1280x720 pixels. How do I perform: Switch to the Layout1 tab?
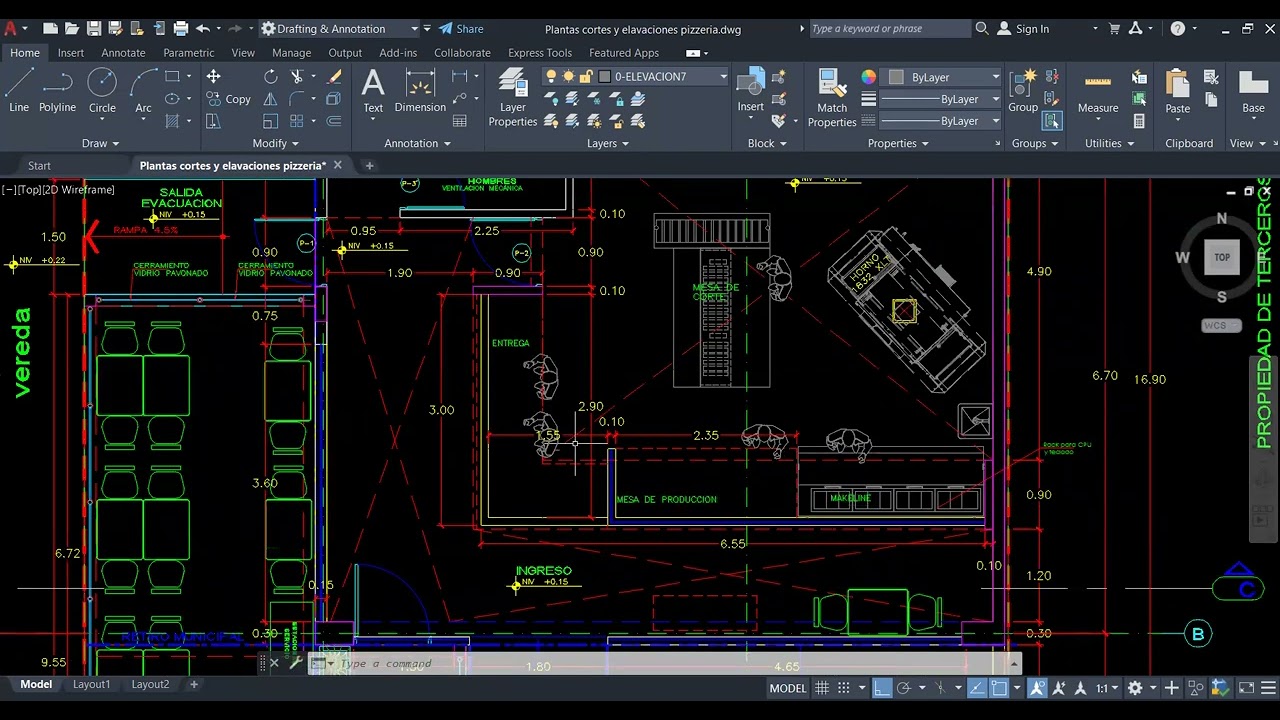pyautogui.click(x=91, y=685)
